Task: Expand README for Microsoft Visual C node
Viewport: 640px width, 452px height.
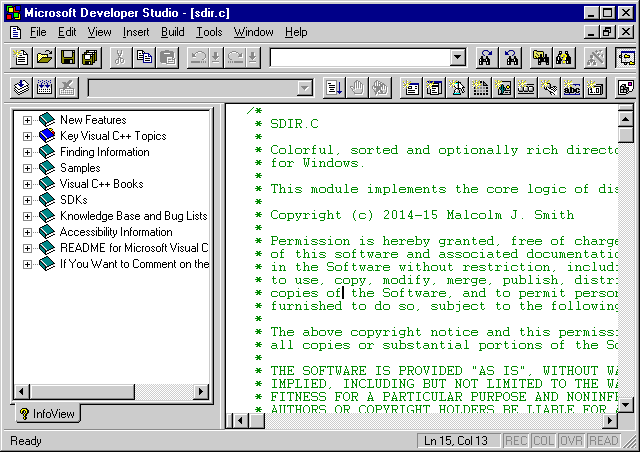Action: pos(27,248)
